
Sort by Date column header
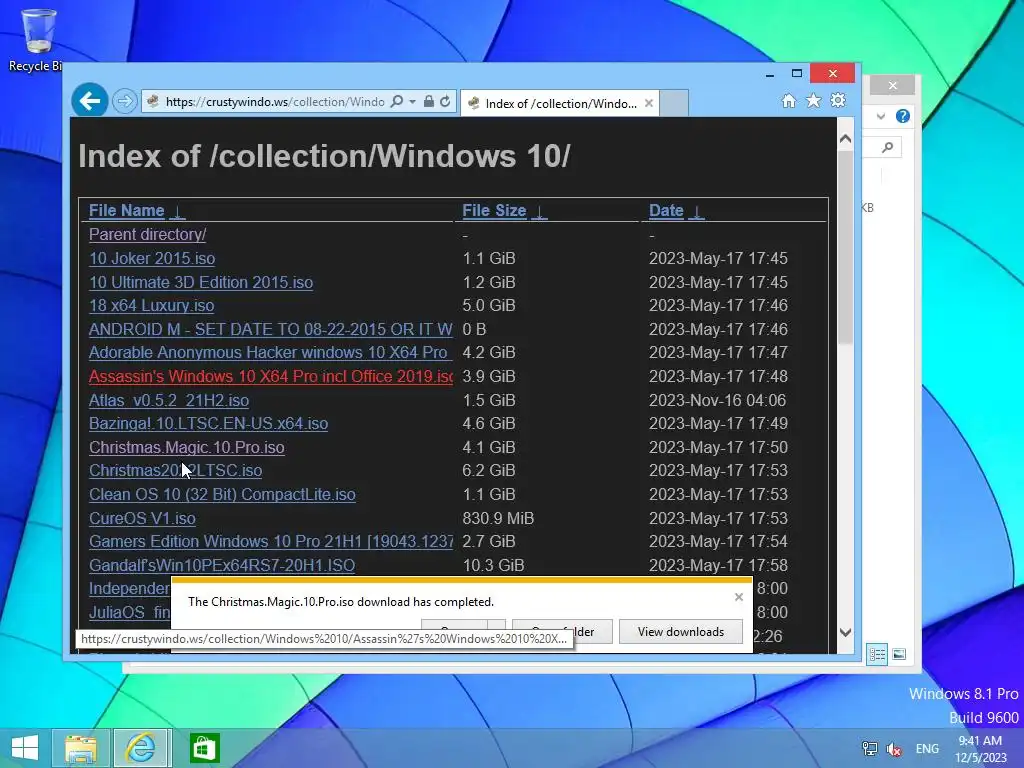(x=666, y=210)
